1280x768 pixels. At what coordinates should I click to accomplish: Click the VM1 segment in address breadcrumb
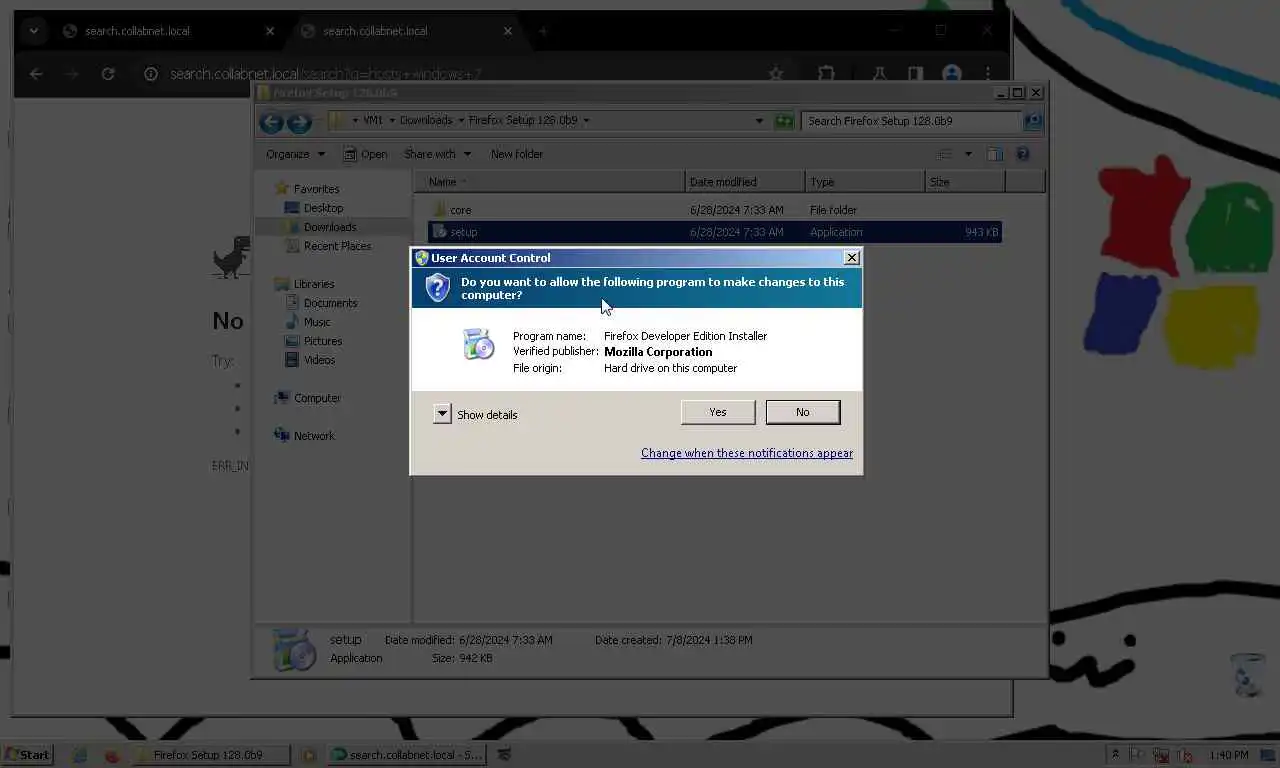coord(372,120)
